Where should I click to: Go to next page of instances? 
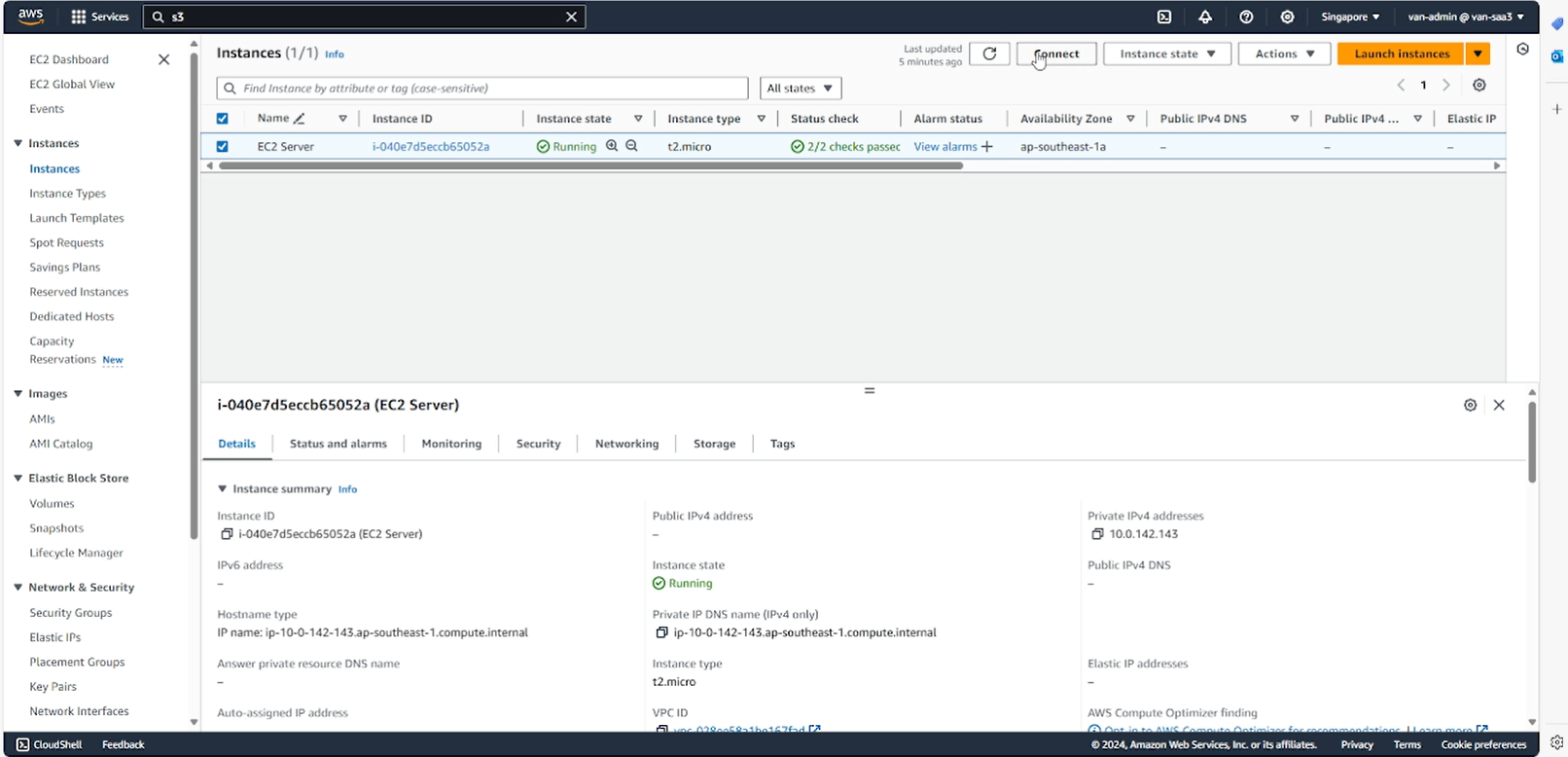tap(1446, 86)
